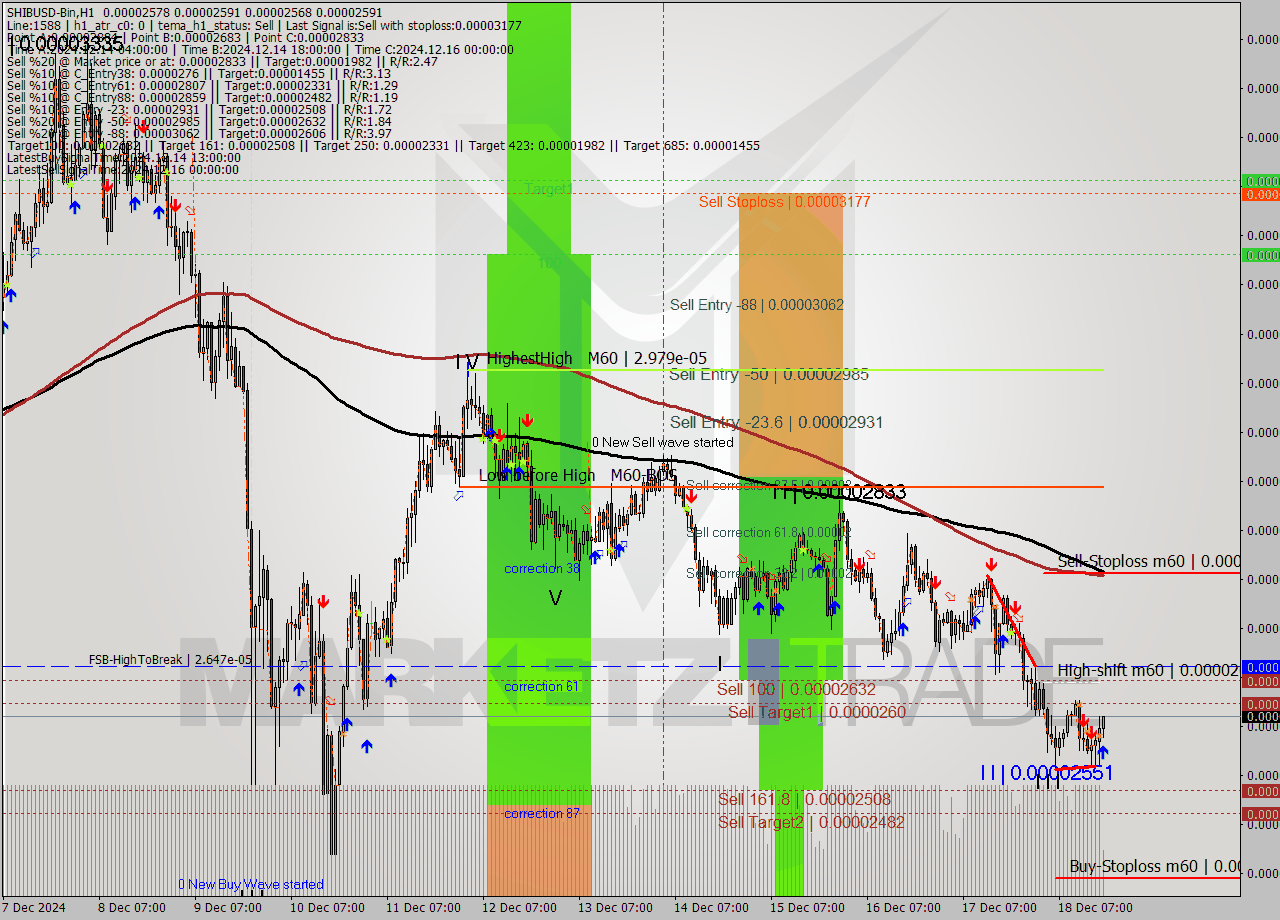Click the Buy-Stoploss m60 label

(x=1154, y=866)
